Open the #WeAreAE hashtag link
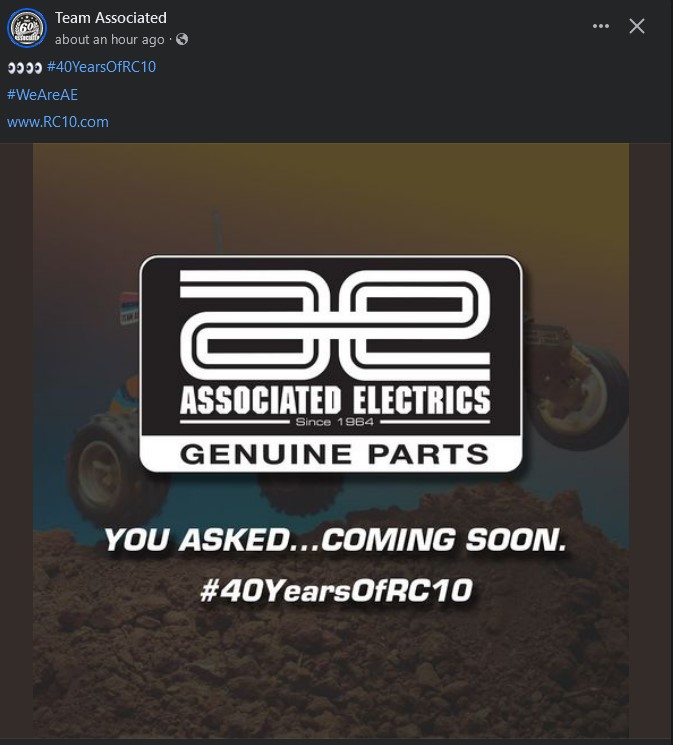This screenshot has width=673, height=745. click(x=42, y=95)
